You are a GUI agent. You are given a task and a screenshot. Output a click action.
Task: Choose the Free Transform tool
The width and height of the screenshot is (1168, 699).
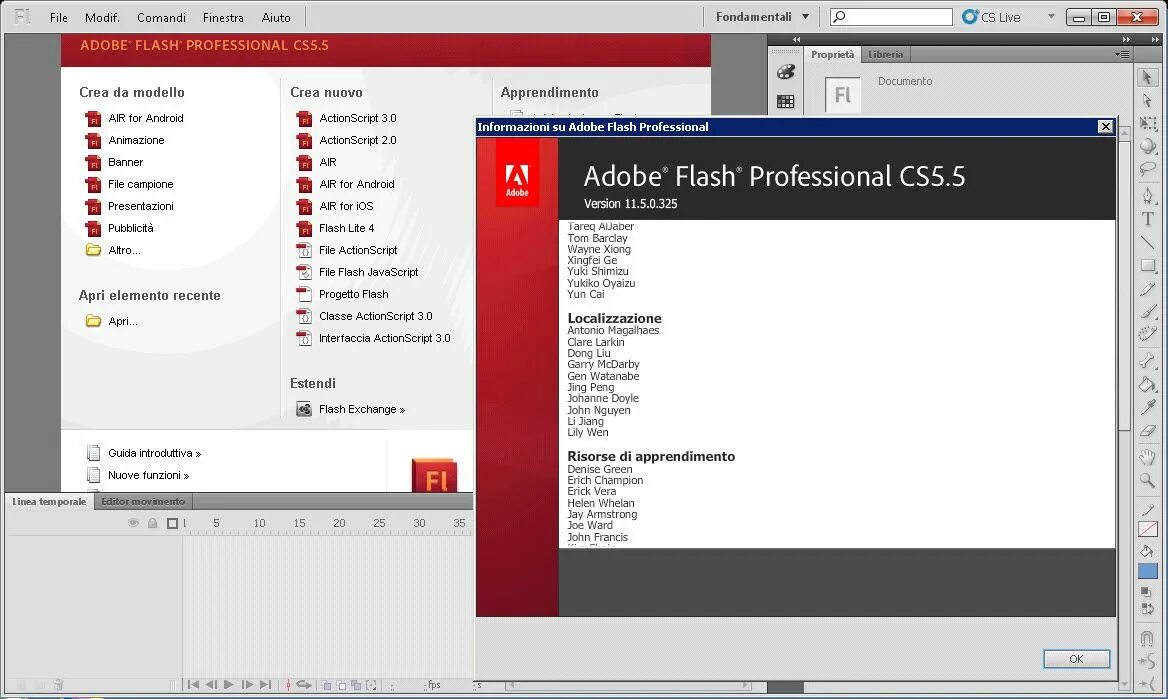tap(1148, 124)
